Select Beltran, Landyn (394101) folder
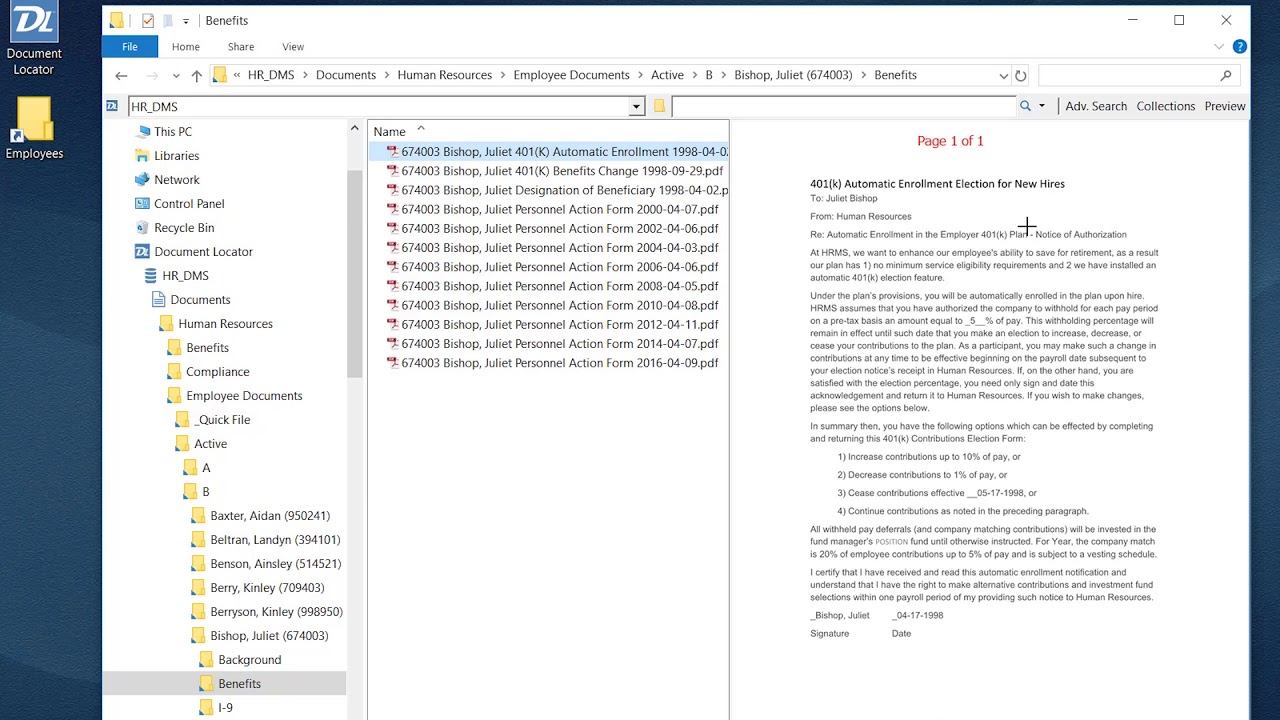 pyautogui.click(x=275, y=540)
